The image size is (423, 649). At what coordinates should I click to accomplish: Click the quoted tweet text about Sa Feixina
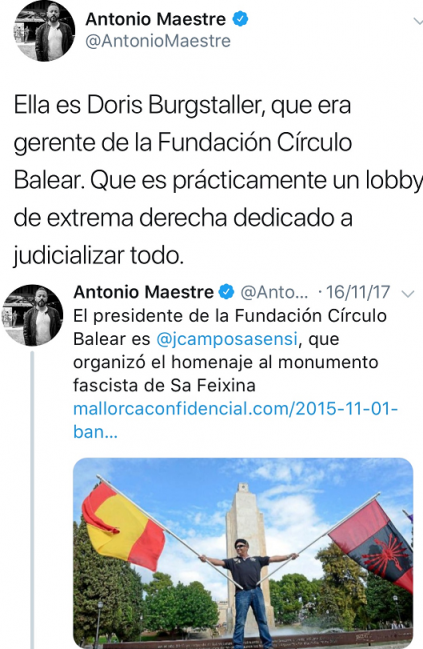coord(230,351)
